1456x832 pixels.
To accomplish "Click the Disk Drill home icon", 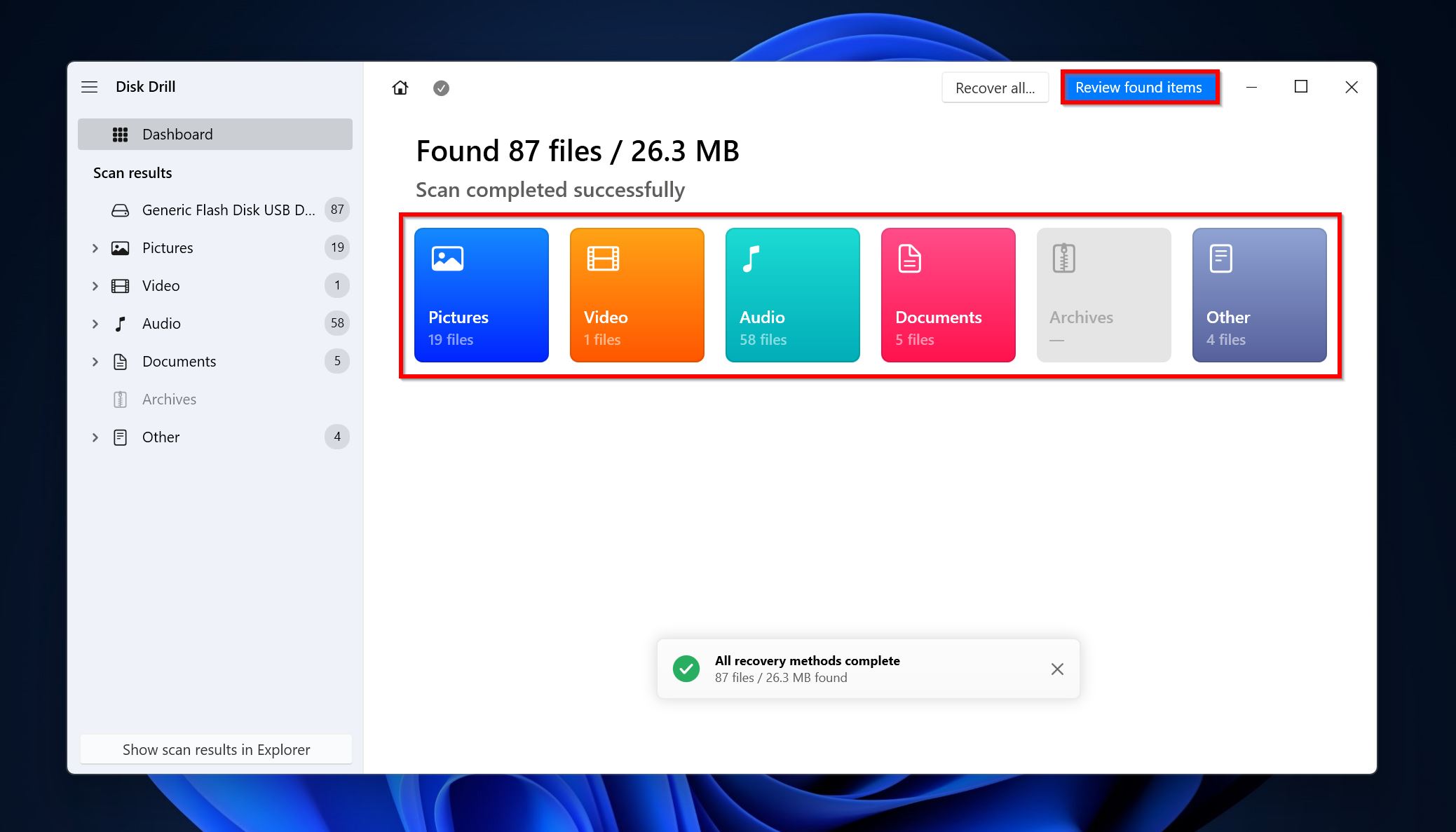I will [x=400, y=87].
